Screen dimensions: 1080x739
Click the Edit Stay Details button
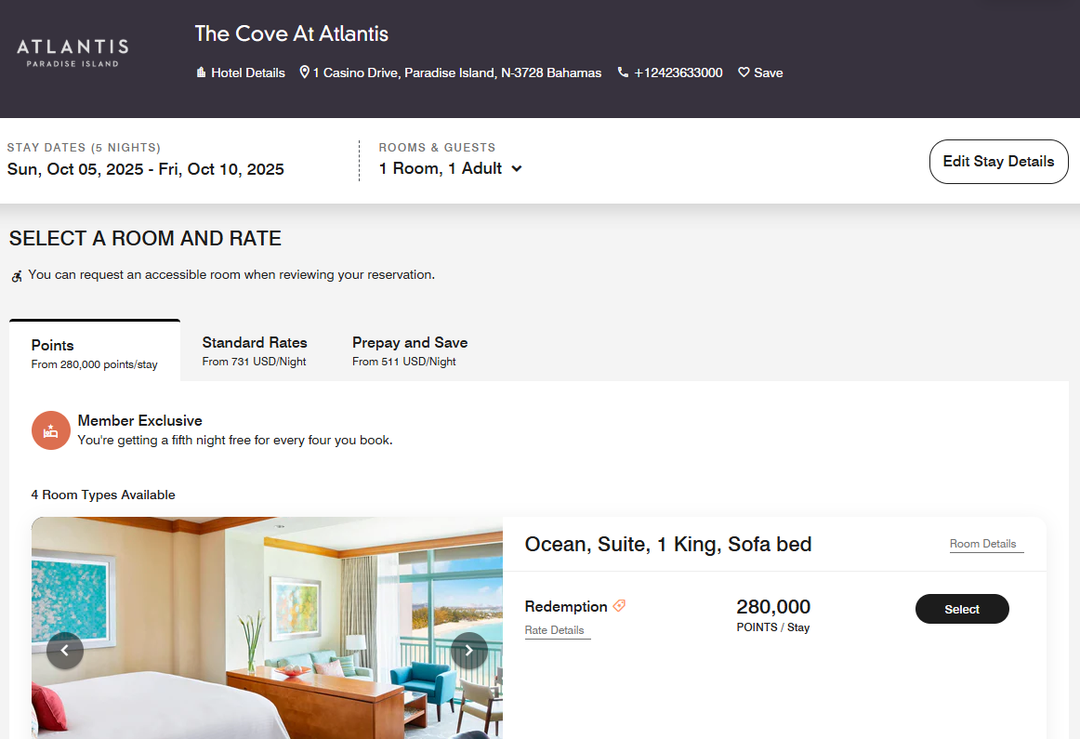click(x=998, y=161)
